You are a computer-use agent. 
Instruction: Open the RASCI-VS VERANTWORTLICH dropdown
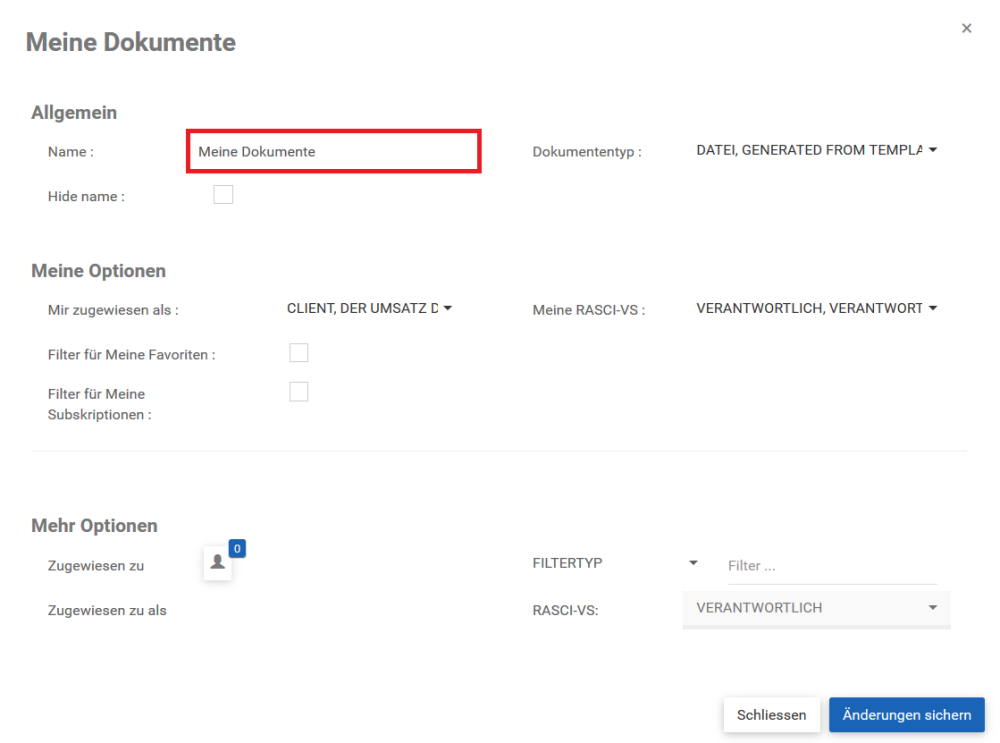(816, 608)
